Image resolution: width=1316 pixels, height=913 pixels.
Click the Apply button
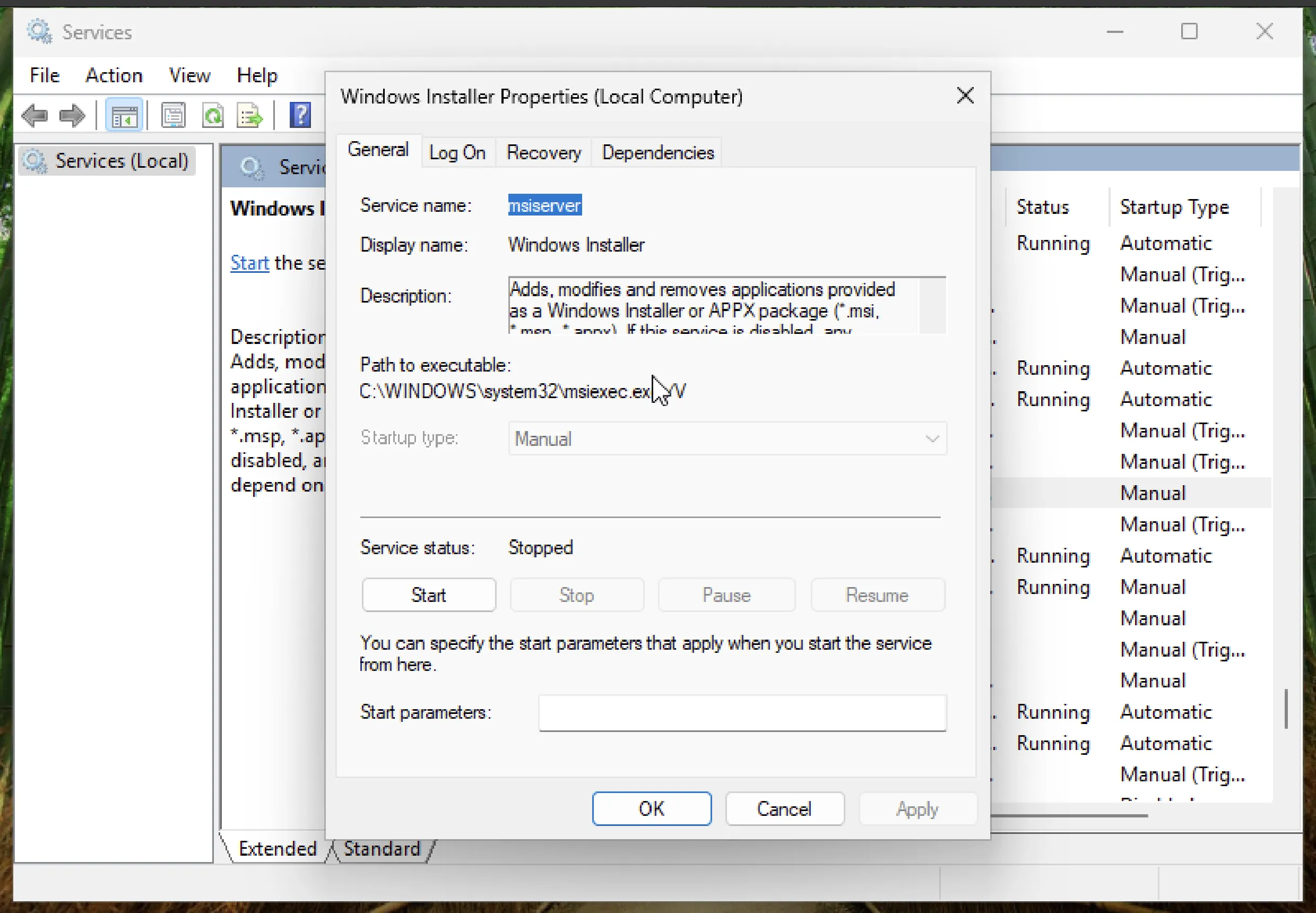pyautogui.click(x=918, y=809)
